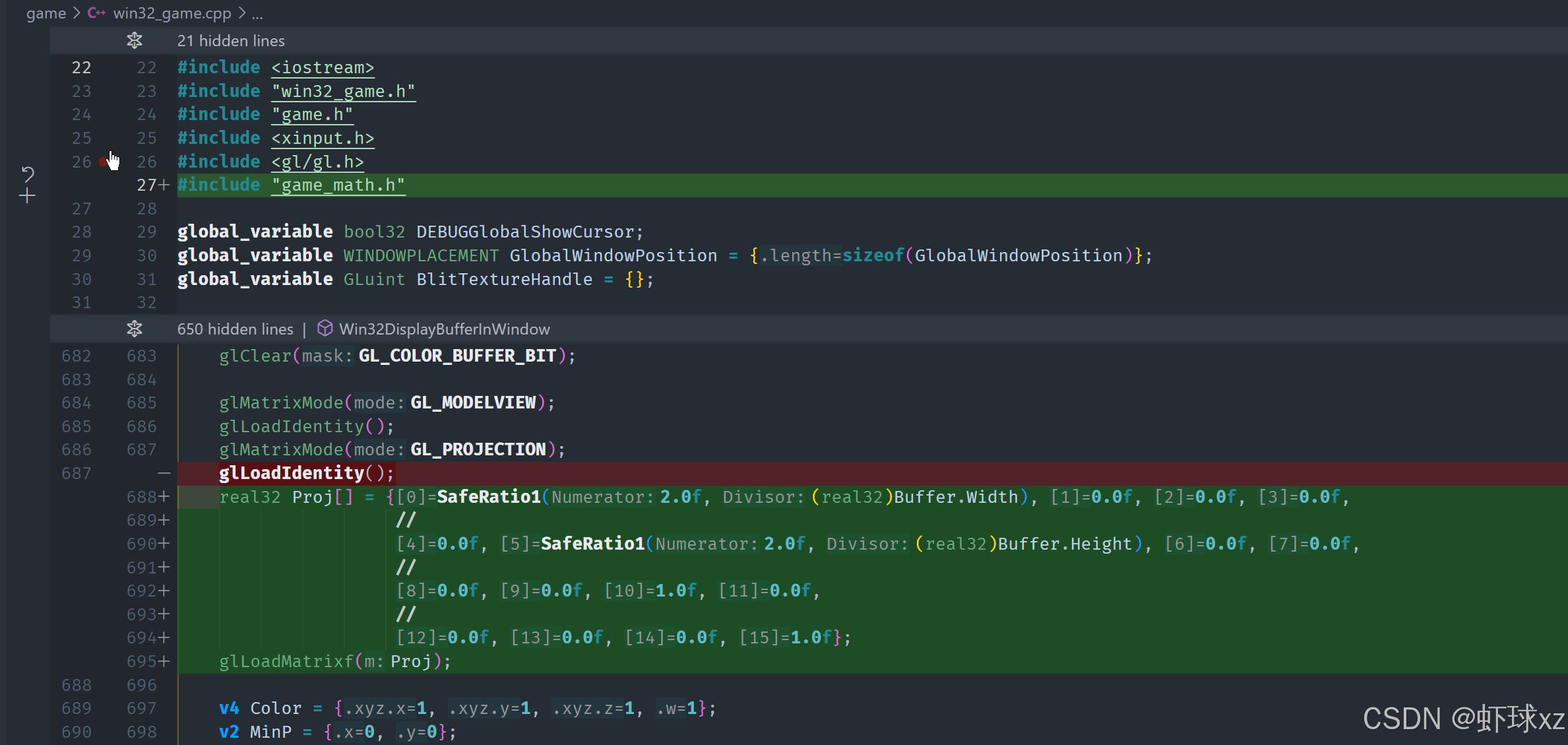
Task: Stage change with the plus gutter icon
Action: click(27, 196)
